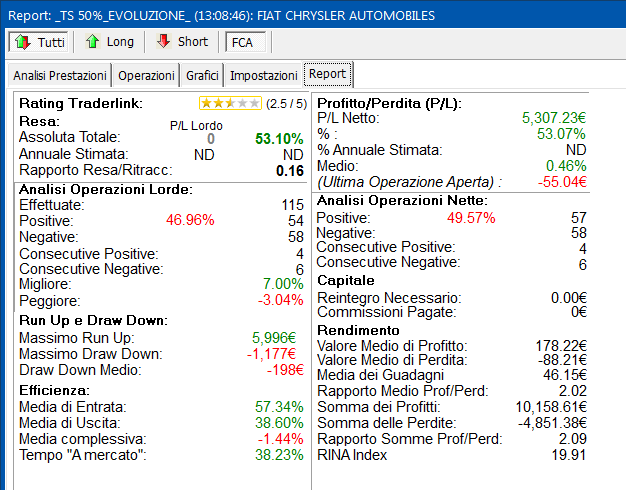Click the 57.34% Media di Entrata value
The height and width of the screenshot is (490, 626).
279,407
